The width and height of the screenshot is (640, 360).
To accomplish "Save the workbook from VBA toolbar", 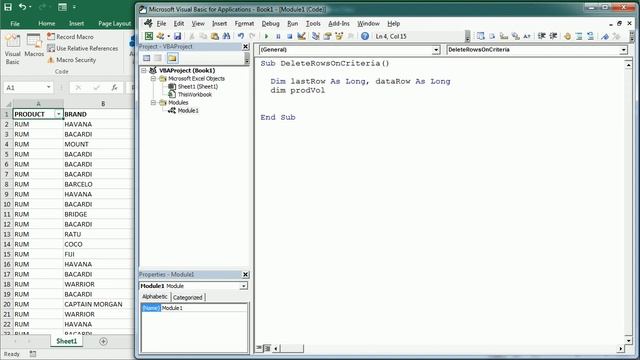I will coord(178,36).
